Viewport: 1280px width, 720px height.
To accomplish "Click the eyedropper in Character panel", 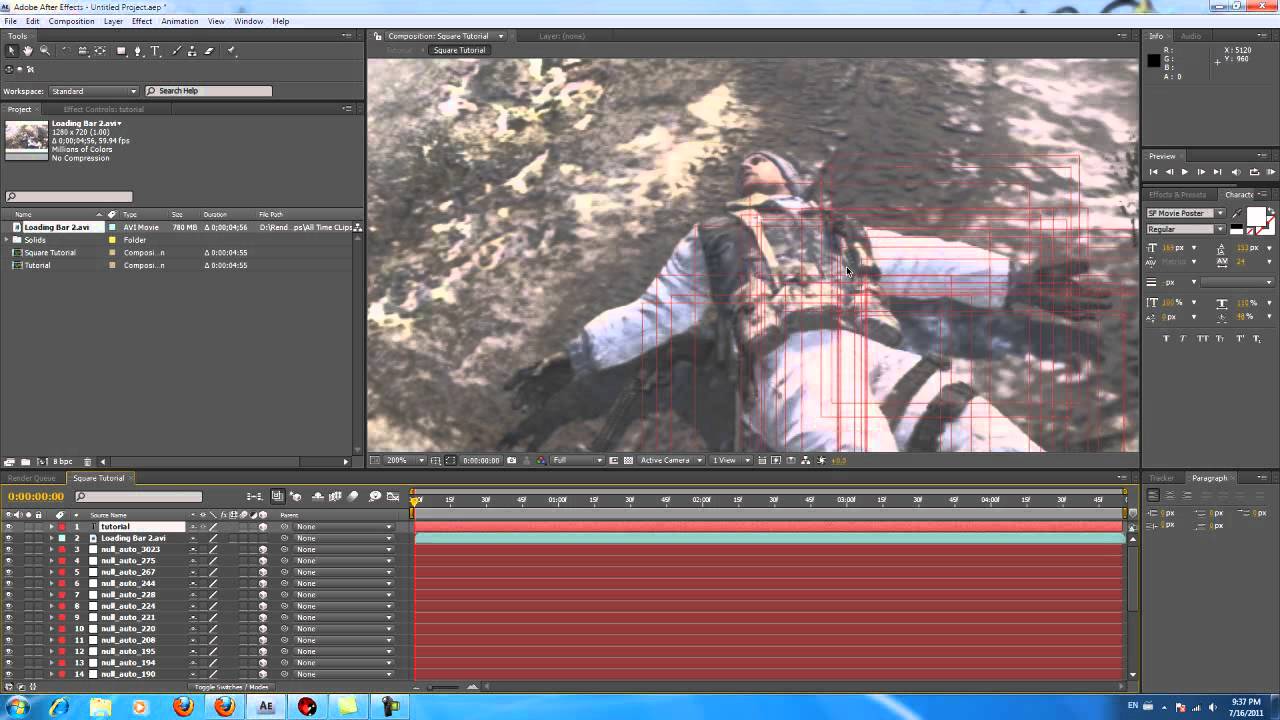I will tap(1237, 214).
